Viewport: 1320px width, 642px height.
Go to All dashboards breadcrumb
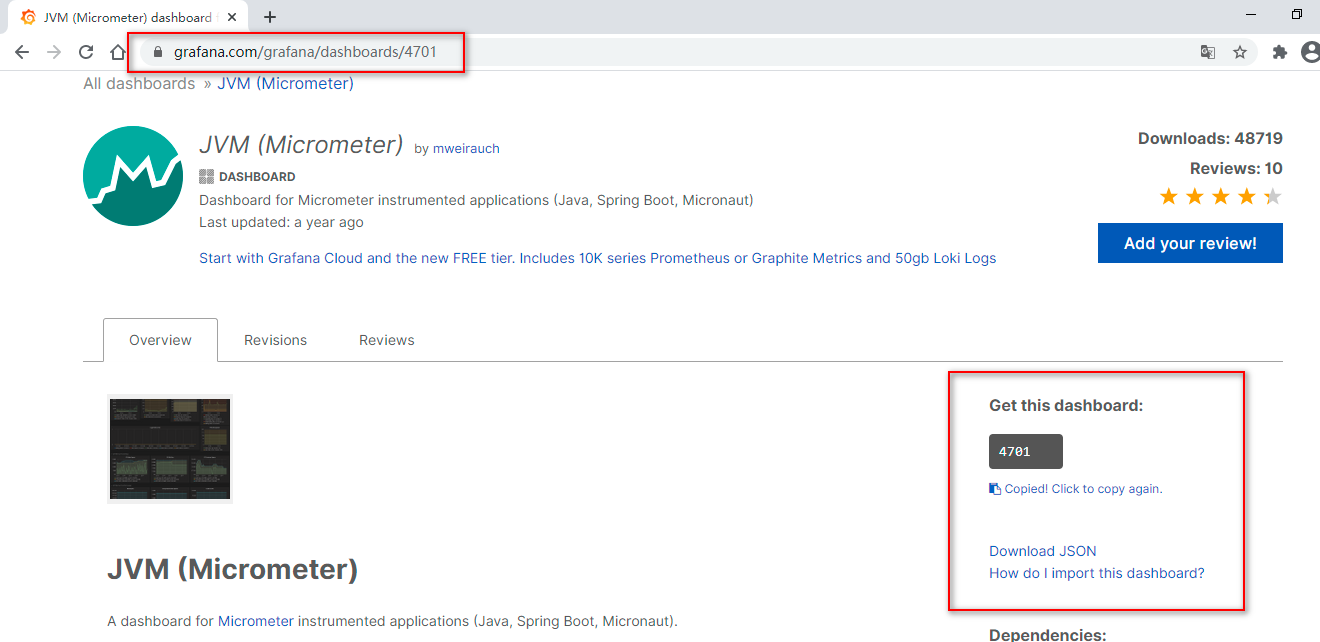139,83
